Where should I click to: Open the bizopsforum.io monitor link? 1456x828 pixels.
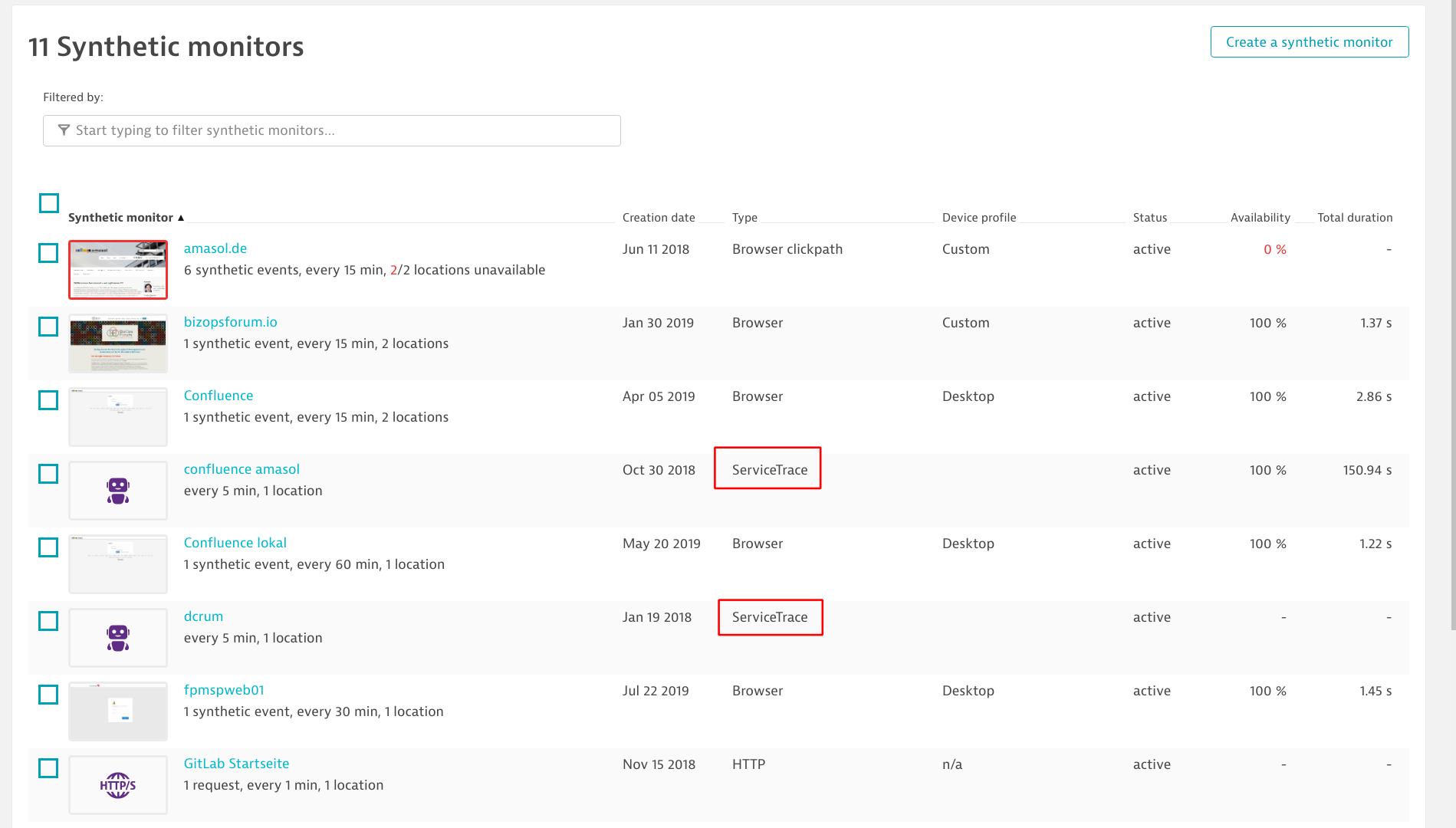231,322
